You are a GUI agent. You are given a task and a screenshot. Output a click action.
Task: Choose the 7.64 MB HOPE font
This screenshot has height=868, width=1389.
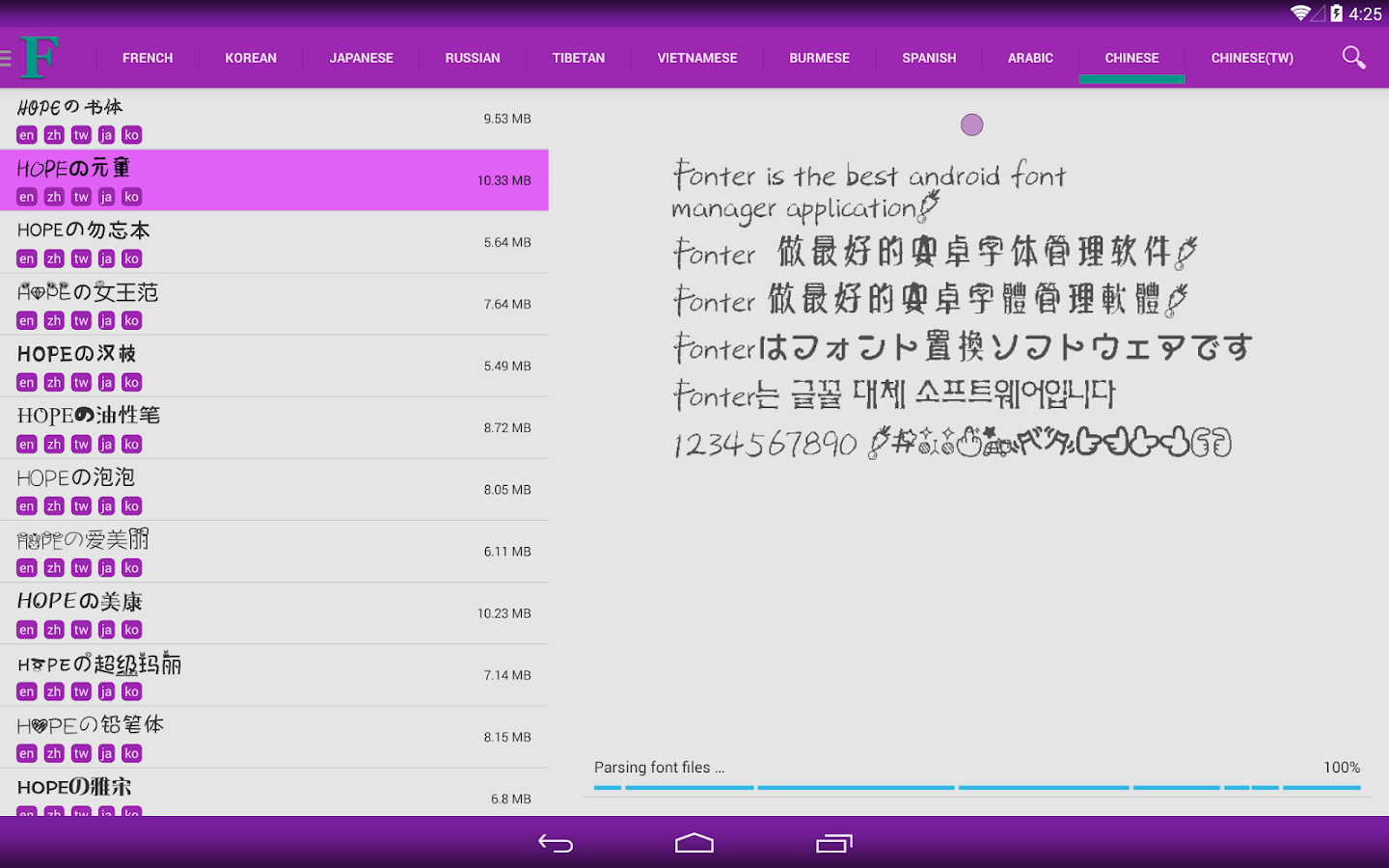274,304
